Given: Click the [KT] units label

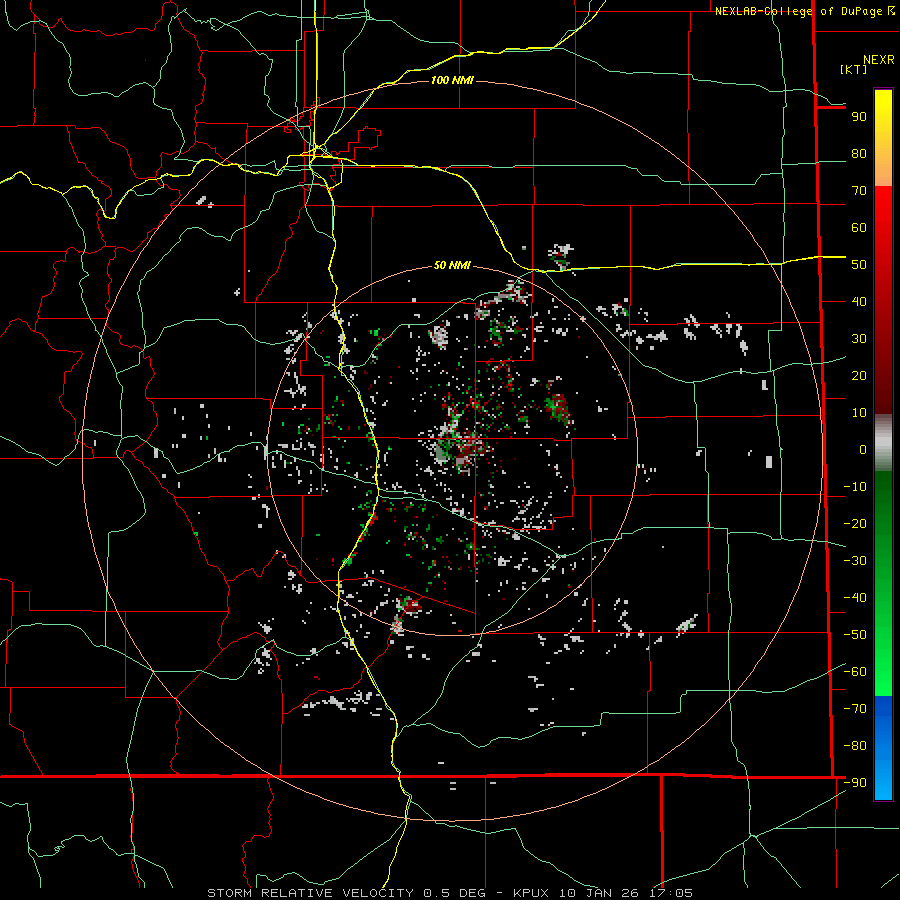Looking at the screenshot, I should click(x=854, y=69).
